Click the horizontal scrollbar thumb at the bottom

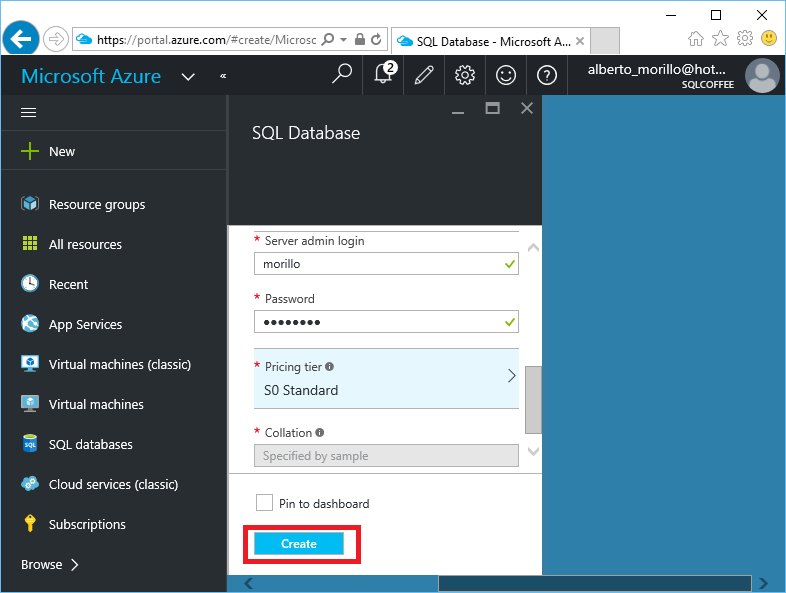point(595,583)
